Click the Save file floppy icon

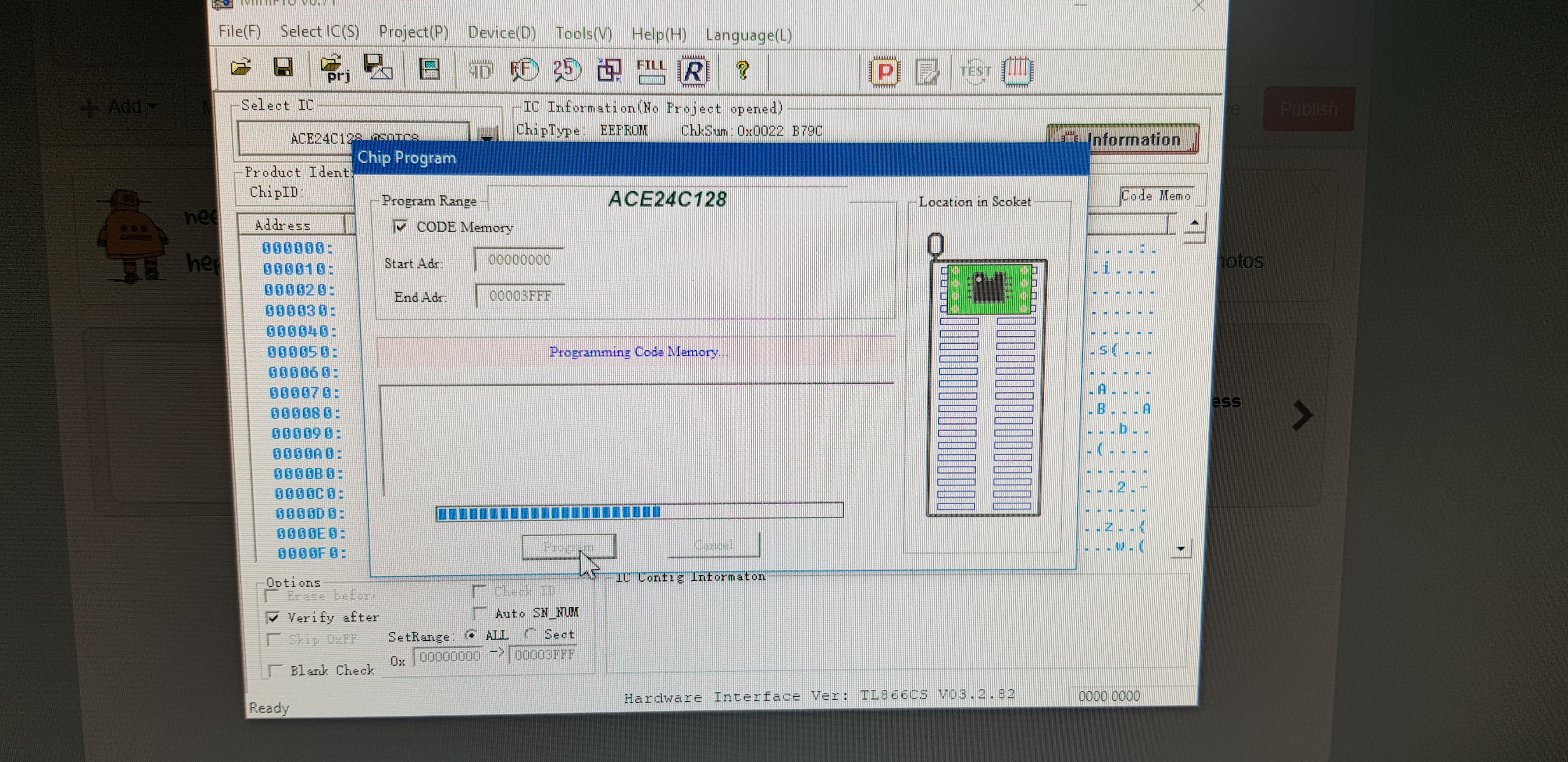[283, 67]
